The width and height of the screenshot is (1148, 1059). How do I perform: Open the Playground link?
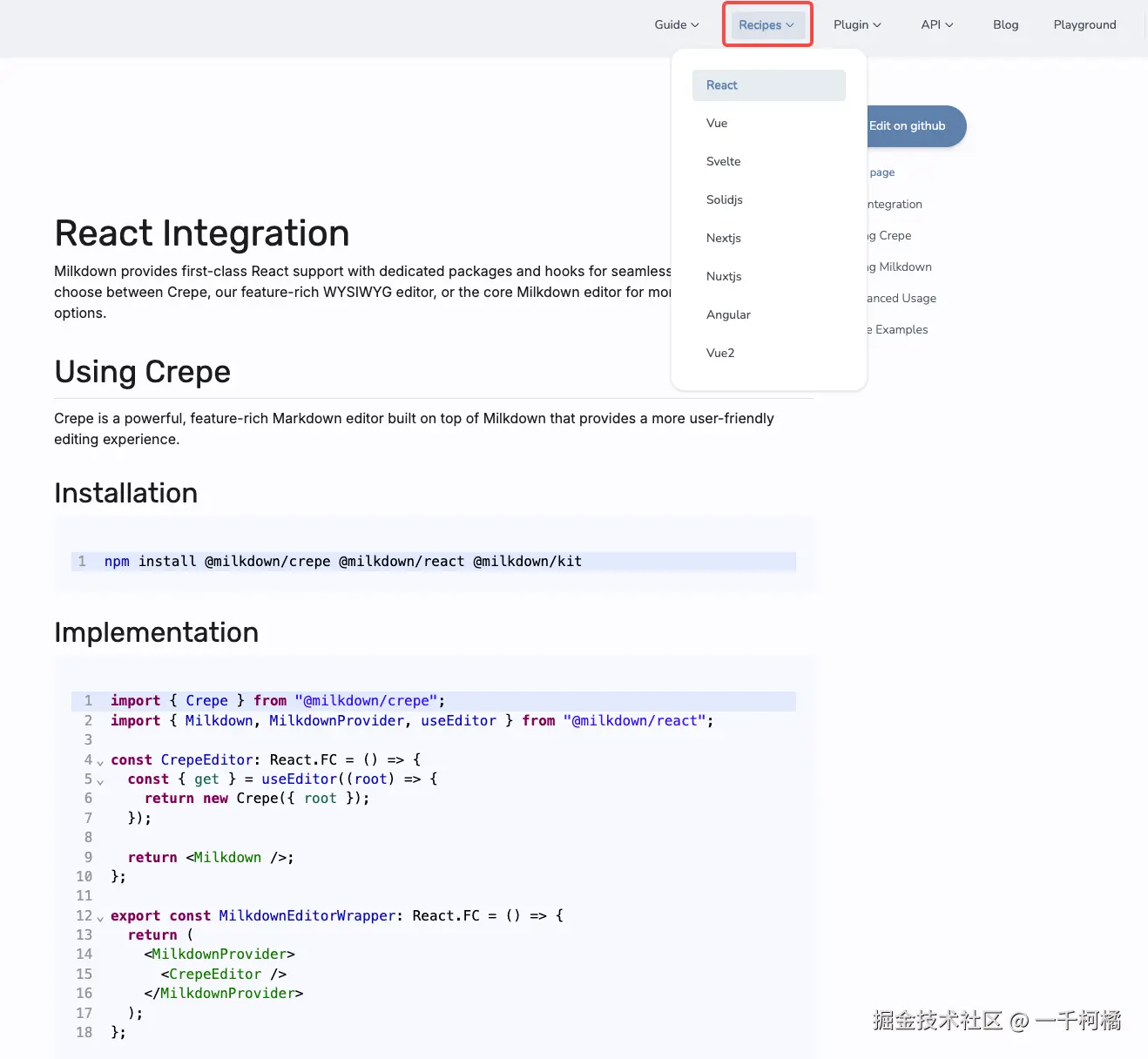click(1084, 24)
